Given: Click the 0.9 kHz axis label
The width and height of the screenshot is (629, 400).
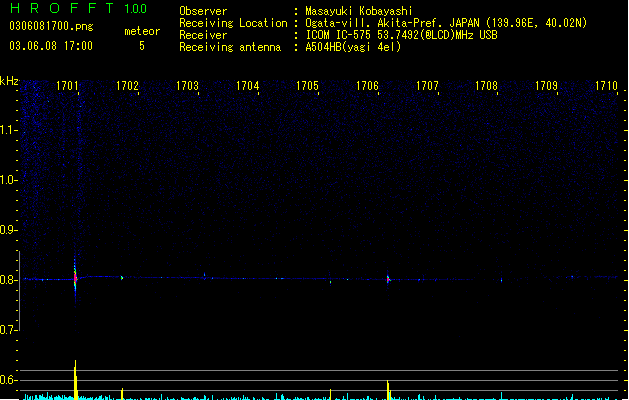Looking at the screenshot, I should 8,230.
